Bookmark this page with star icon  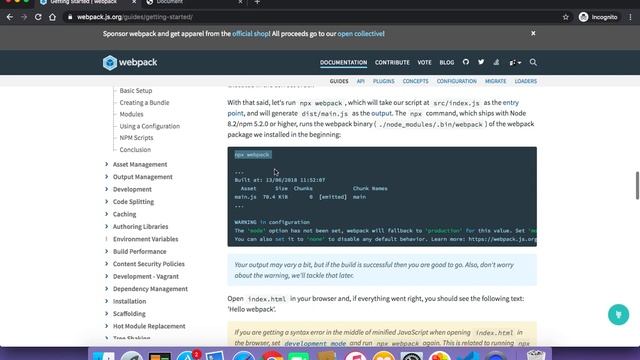(566, 17)
